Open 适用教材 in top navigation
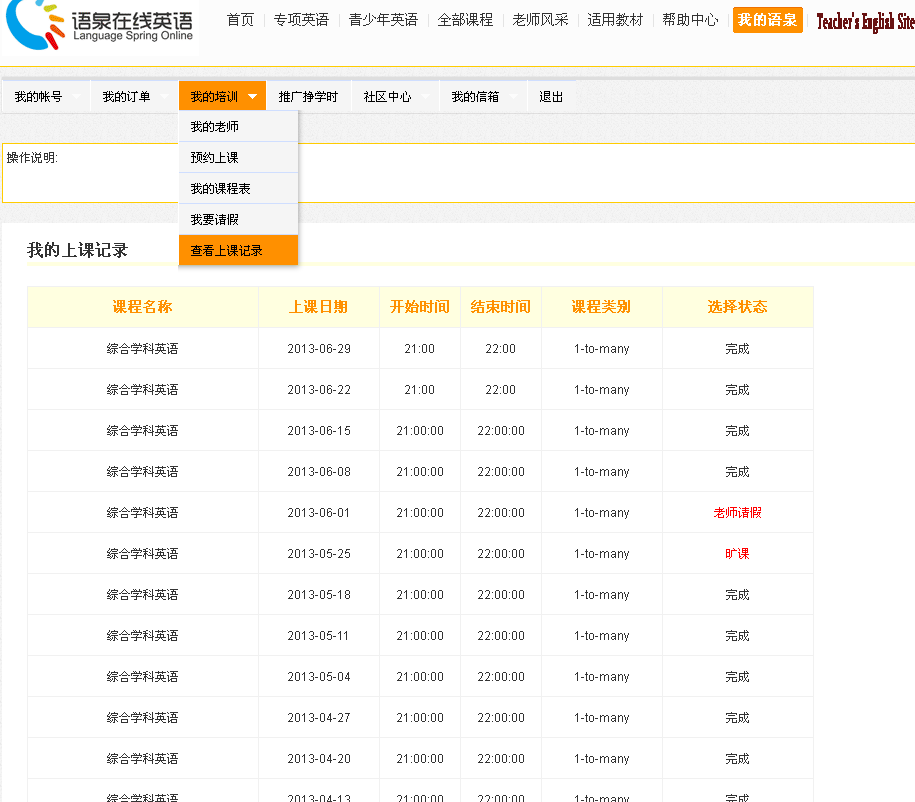This screenshot has height=802, width=915. click(615, 20)
